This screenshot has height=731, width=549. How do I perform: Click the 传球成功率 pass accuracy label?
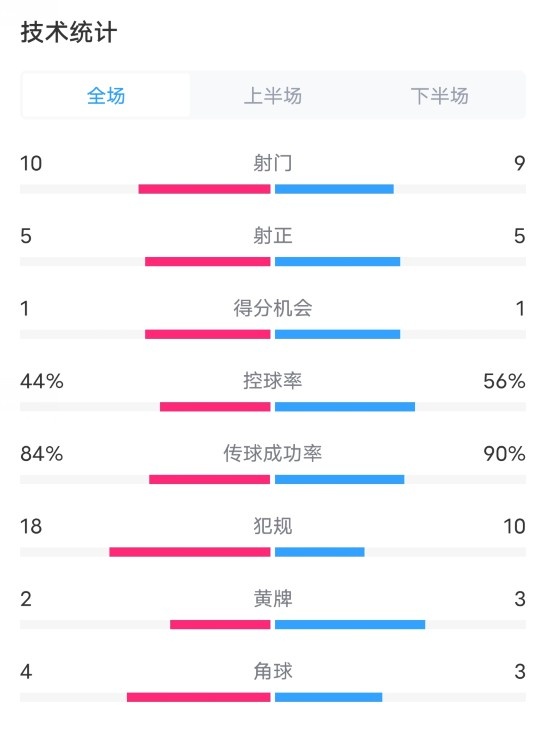coord(273,453)
